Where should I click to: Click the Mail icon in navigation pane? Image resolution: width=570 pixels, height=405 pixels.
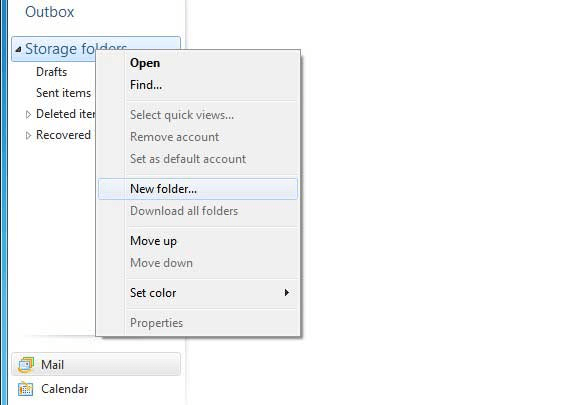click(x=26, y=365)
